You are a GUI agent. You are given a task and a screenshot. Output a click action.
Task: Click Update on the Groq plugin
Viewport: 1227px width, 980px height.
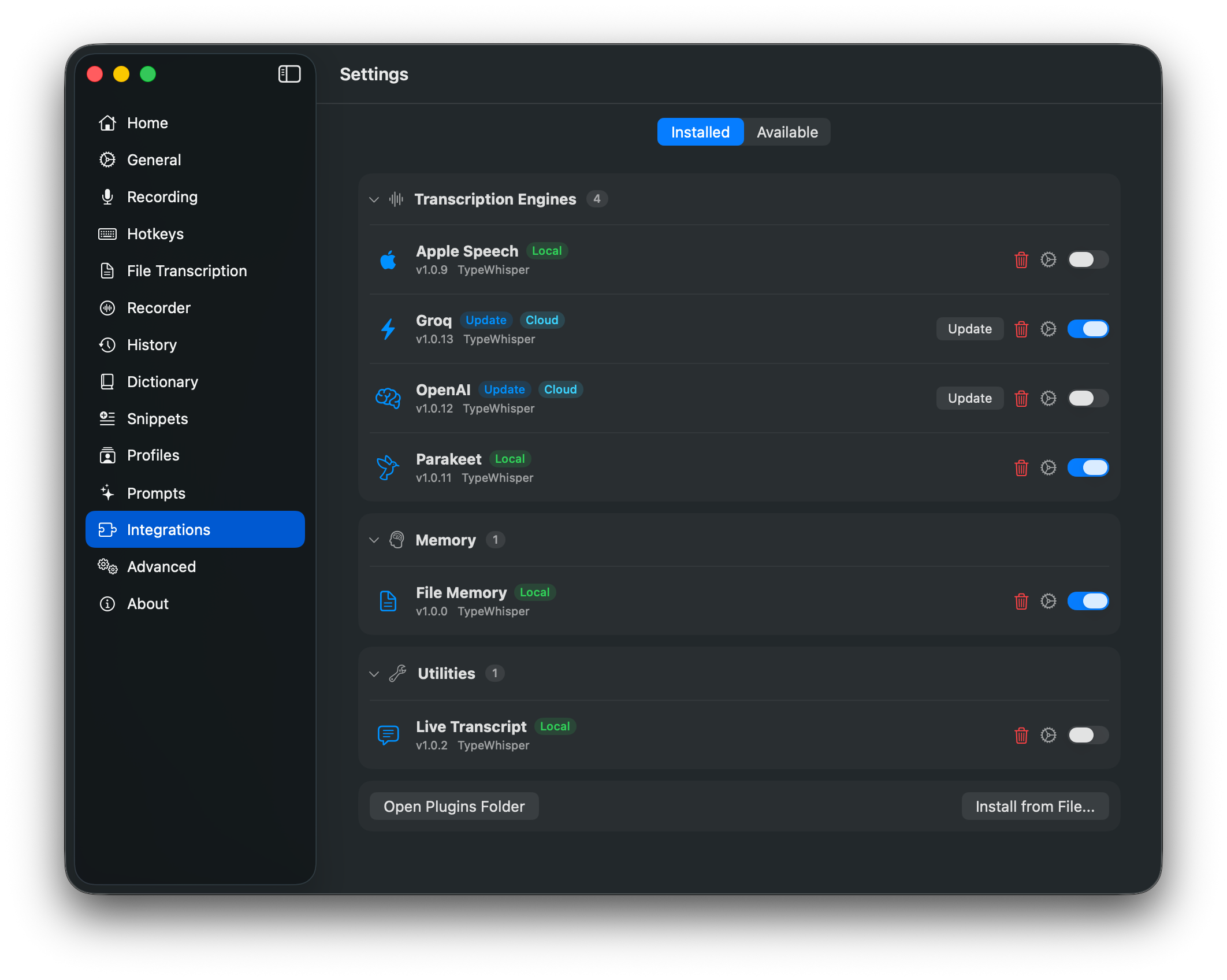pyautogui.click(x=969, y=329)
